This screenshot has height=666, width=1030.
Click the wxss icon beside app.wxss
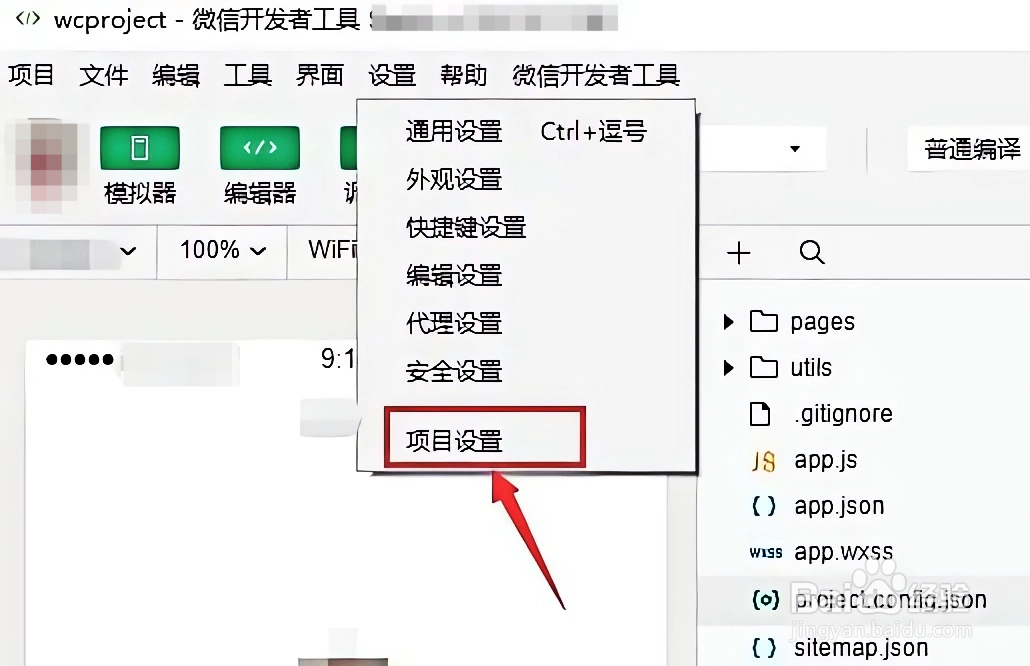[x=765, y=553]
